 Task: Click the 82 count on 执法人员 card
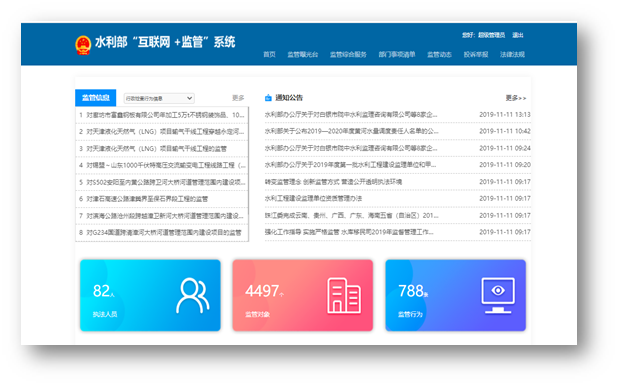click(x=101, y=291)
